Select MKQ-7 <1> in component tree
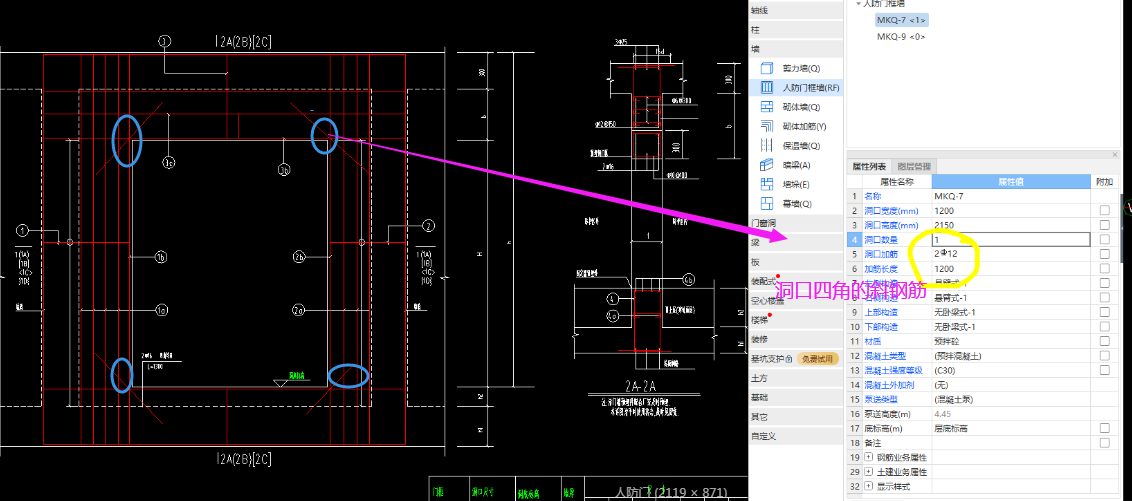Screen dimensions: 1132x501 coord(900,20)
